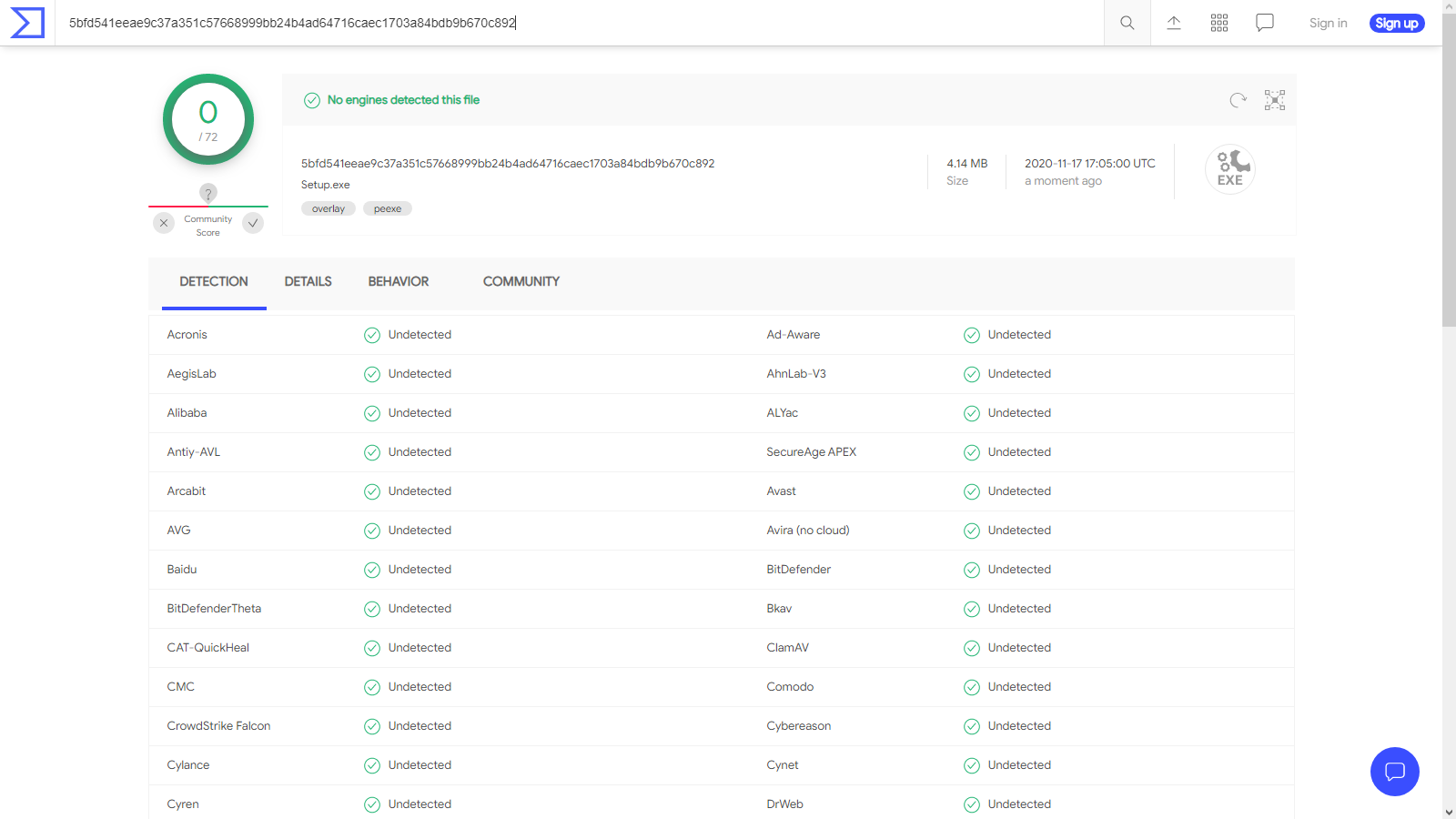Vote malicious with the X icon
The height and width of the screenshot is (819, 1456).
pos(164,223)
